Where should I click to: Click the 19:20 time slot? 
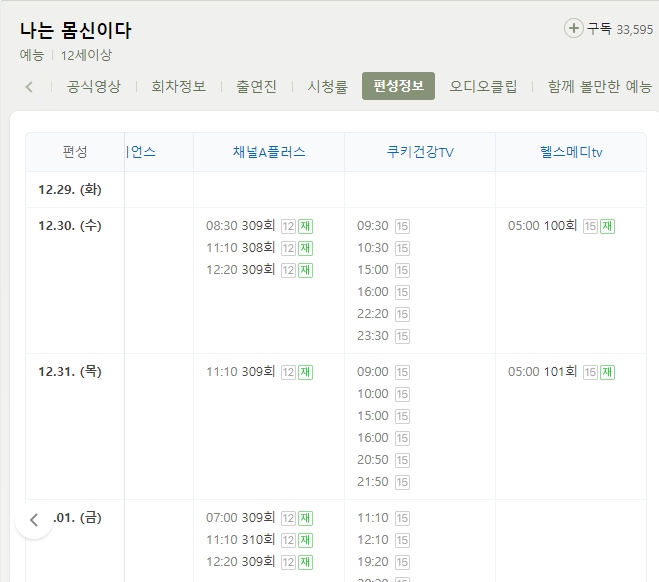(373, 561)
